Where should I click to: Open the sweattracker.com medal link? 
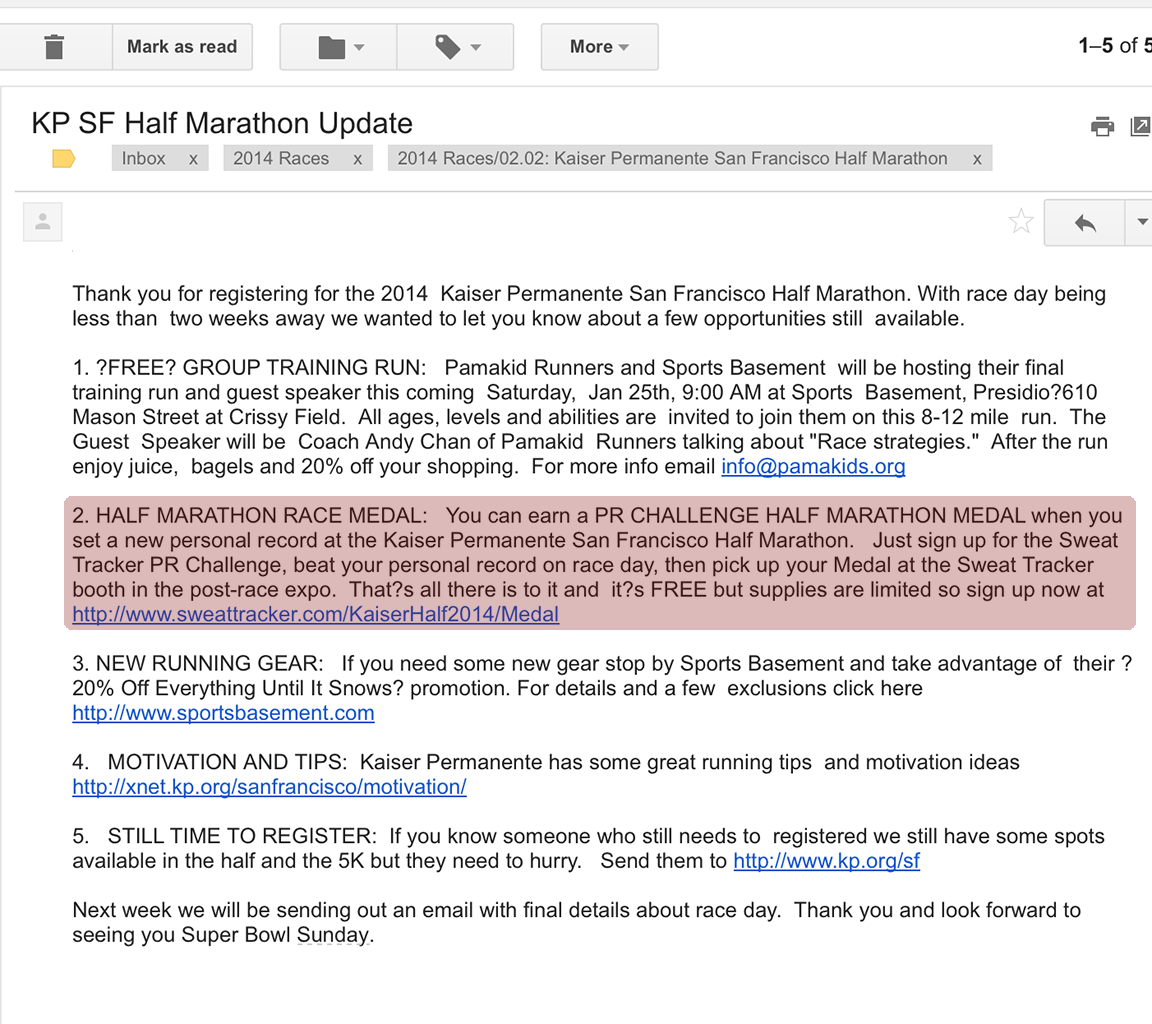pos(315,614)
